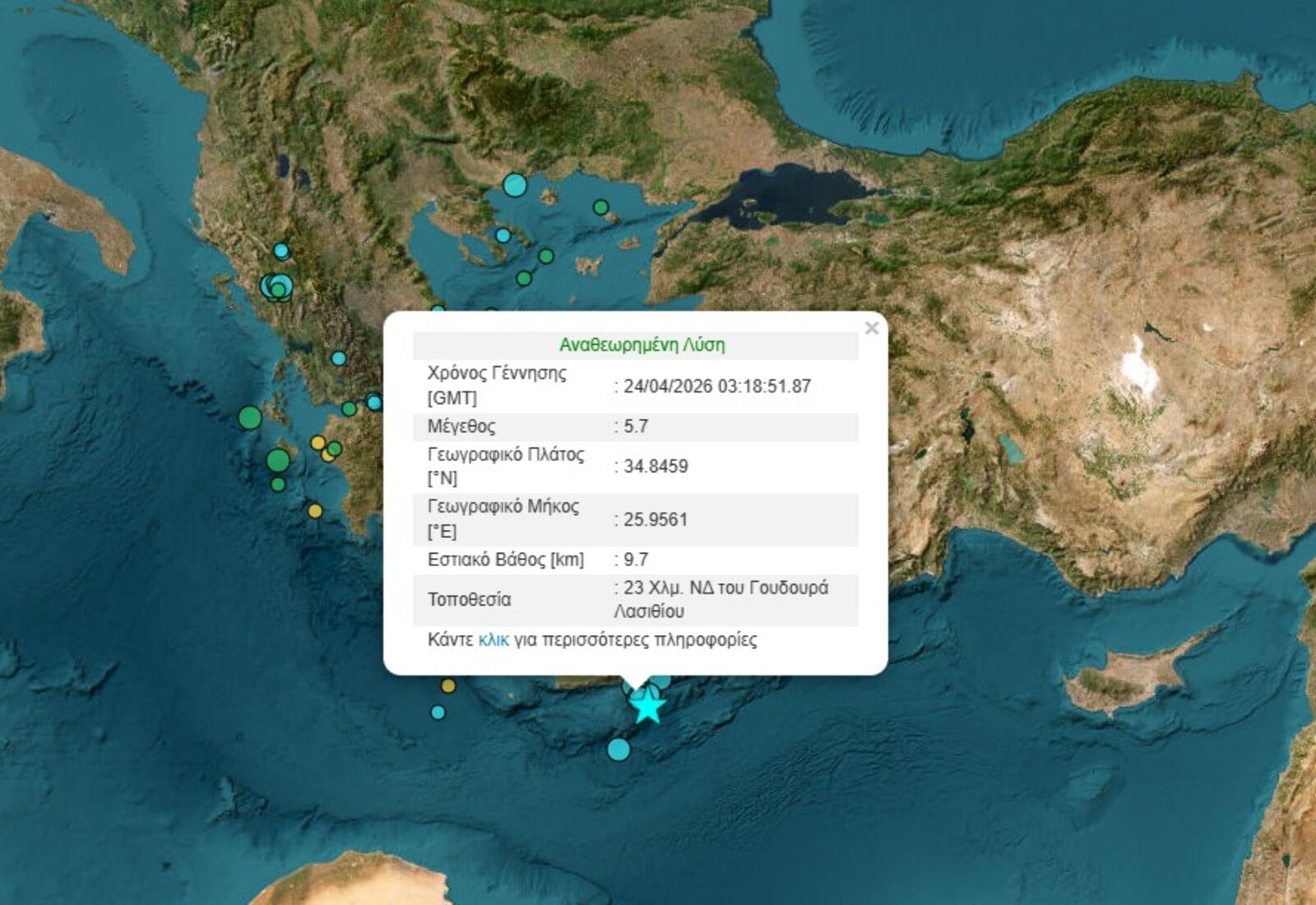
Task: Click small green circle below the large Ionian one
Action: pyautogui.click(x=278, y=485)
